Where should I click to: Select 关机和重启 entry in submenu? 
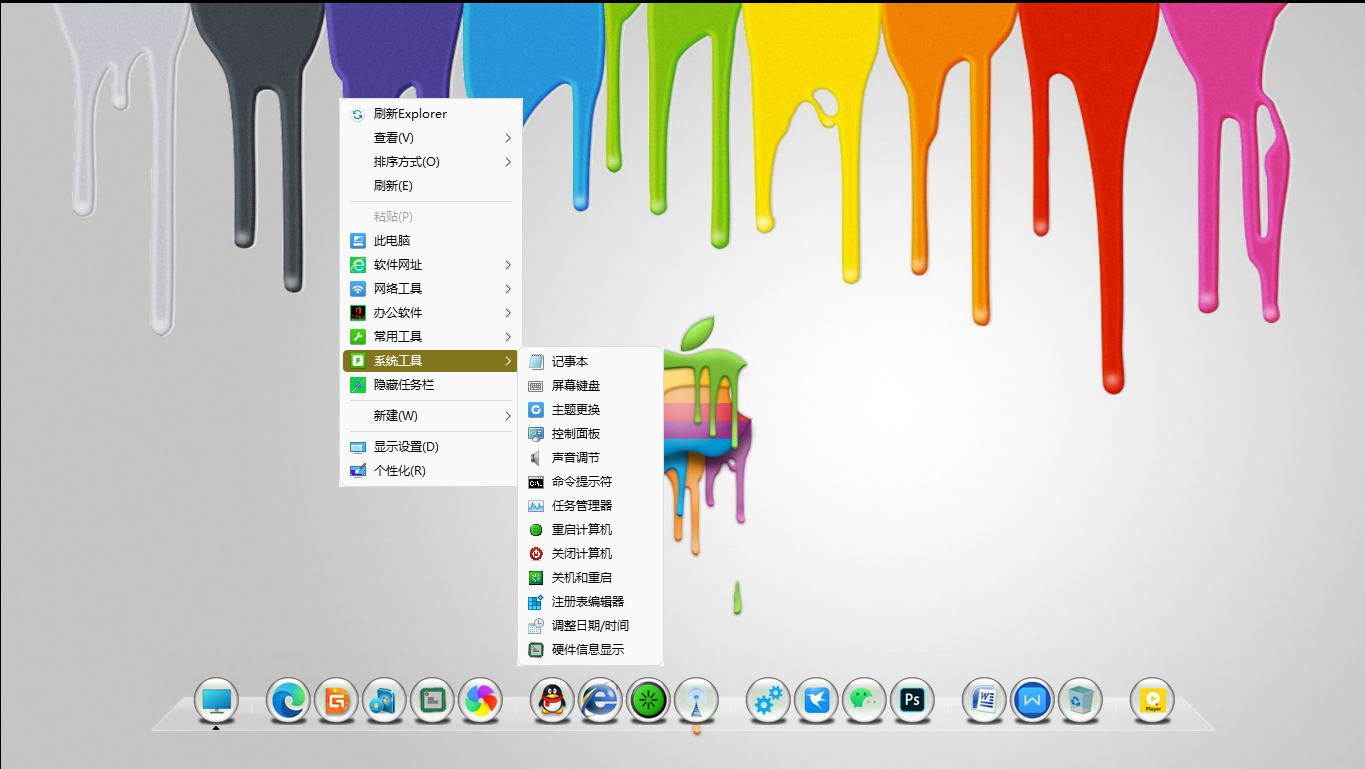[590, 578]
